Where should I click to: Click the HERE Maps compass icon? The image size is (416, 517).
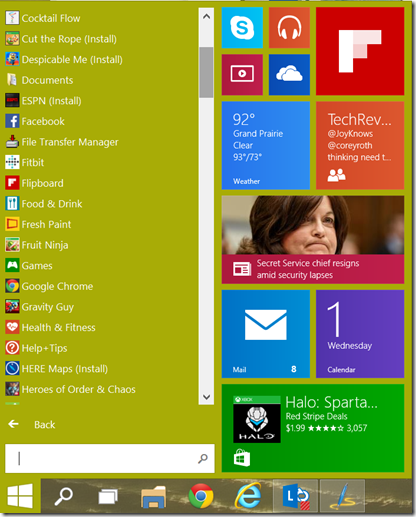[x=12, y=369]
